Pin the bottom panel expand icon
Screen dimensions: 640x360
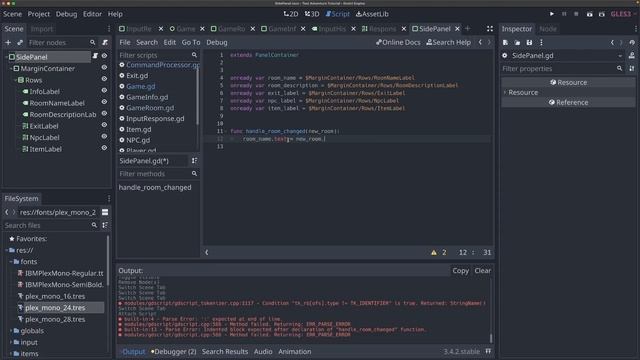click(x=488, y=351)
